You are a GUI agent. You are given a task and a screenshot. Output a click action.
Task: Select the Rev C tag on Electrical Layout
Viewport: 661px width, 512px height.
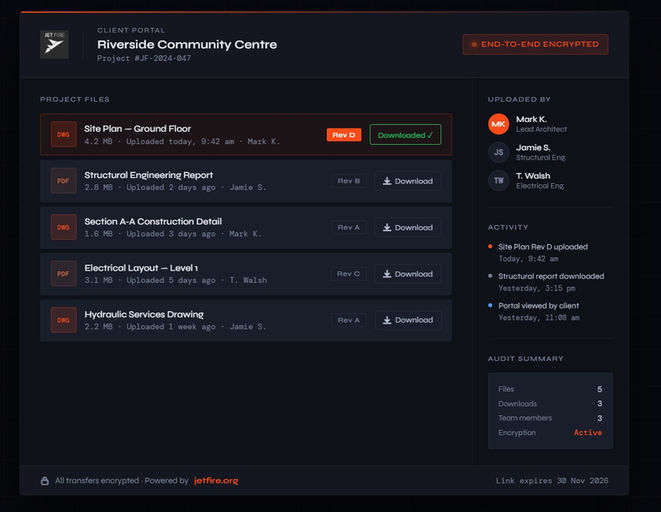[x=348, y=273]
